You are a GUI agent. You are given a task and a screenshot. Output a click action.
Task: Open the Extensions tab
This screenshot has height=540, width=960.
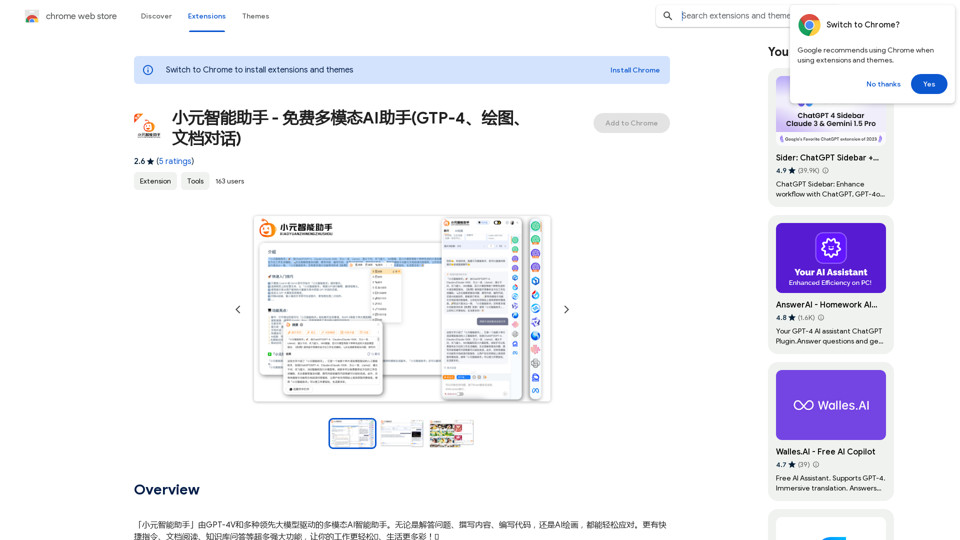pos(206,17)
